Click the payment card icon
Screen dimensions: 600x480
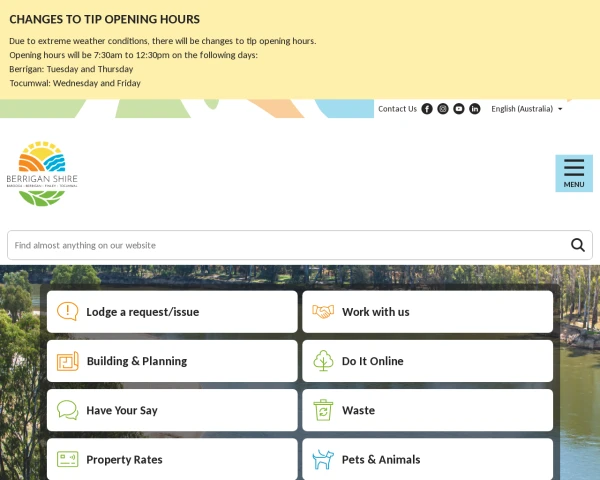[x=68, y=459]
